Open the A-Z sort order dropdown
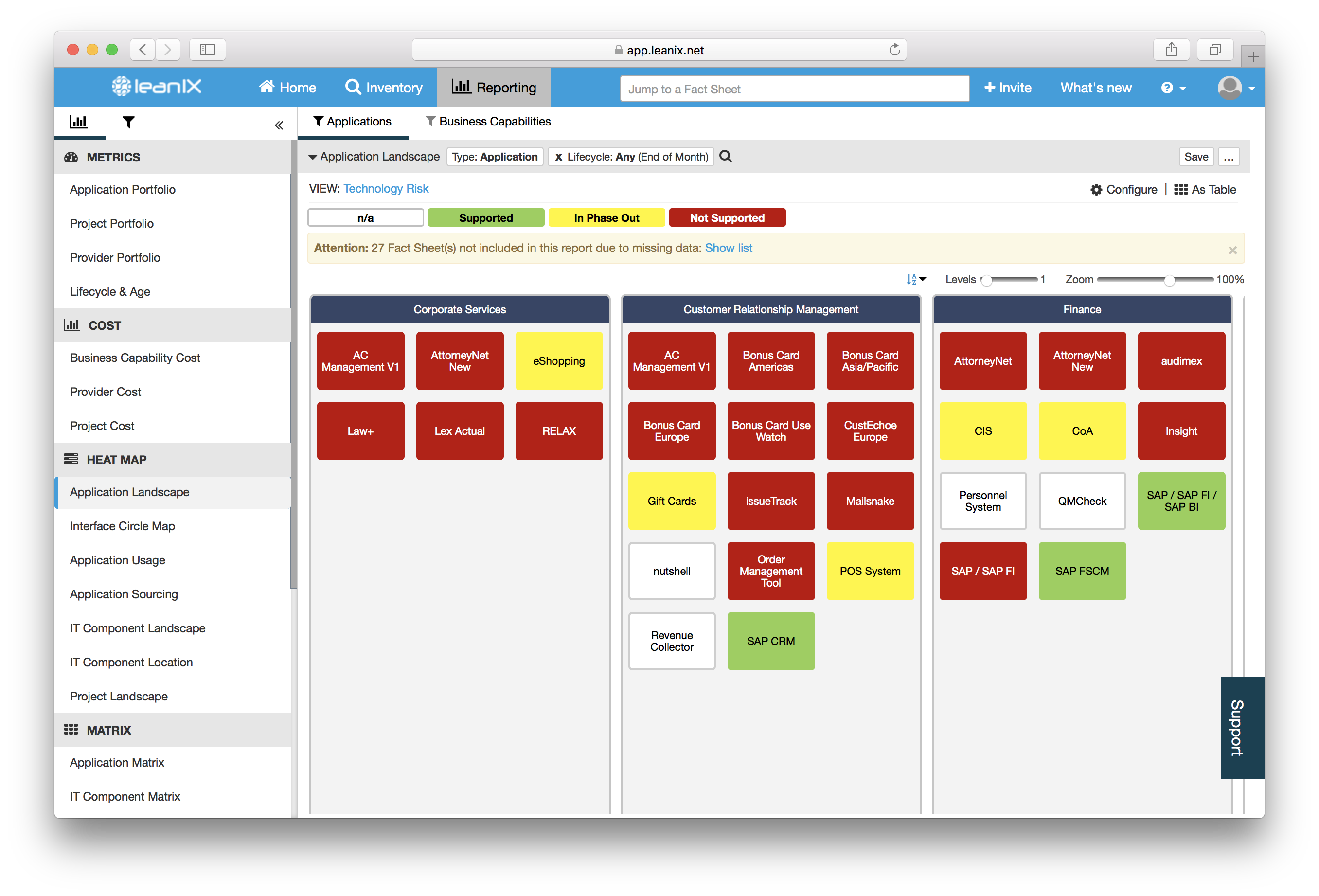Image resolution: width=1319 pixels, height=896 pixels. (x=915, y=279)
